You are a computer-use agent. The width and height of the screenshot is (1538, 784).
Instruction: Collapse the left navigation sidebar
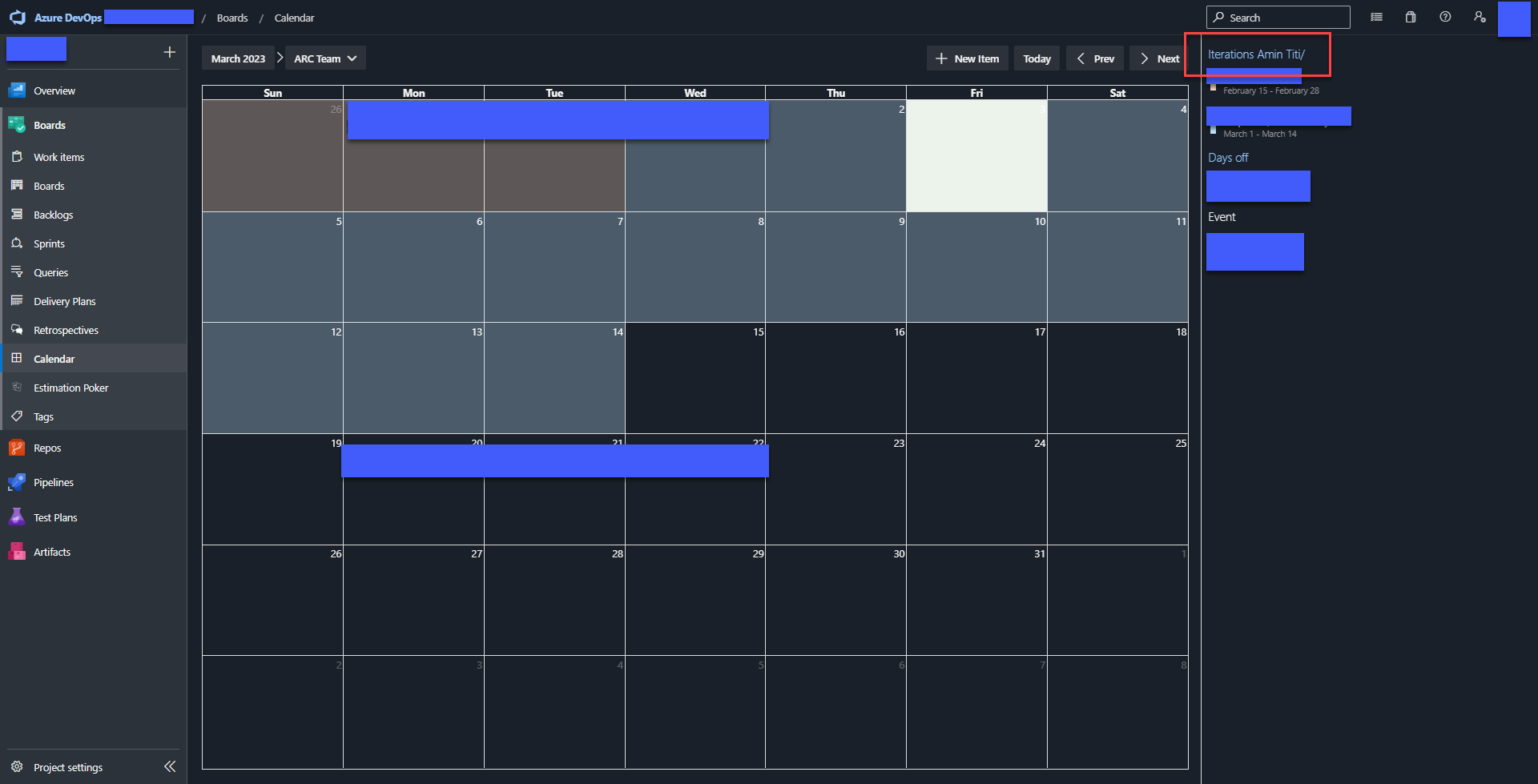[x=170, y=766]
